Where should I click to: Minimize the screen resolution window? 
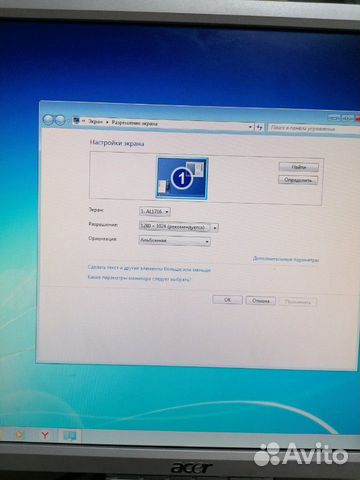click(x=334, y=117)
